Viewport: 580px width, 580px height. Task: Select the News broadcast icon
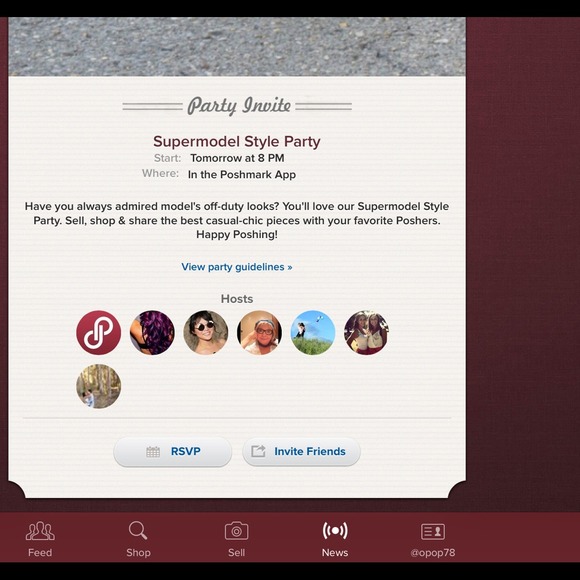pos(335,530)
